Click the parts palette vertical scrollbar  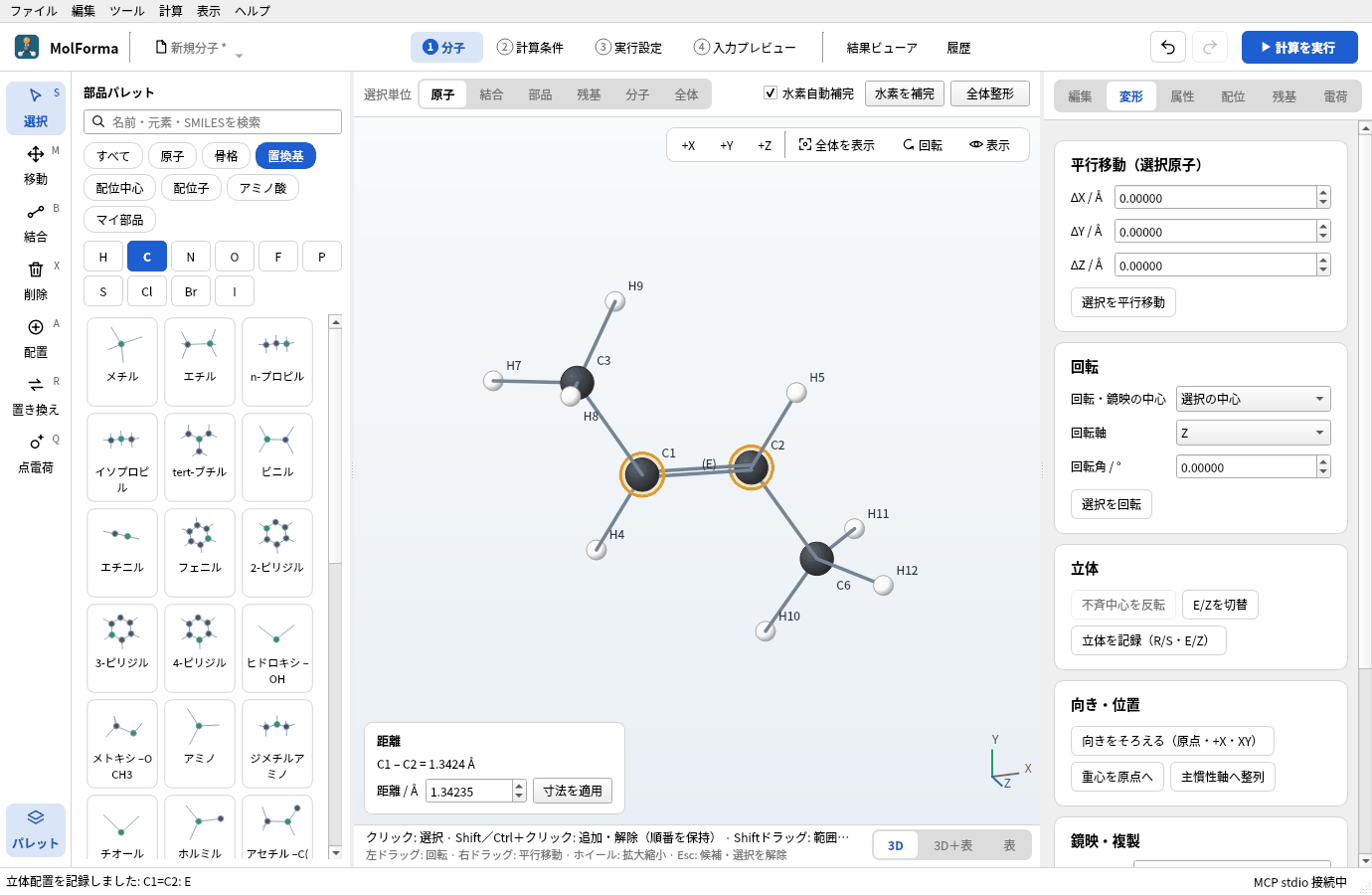335,587
